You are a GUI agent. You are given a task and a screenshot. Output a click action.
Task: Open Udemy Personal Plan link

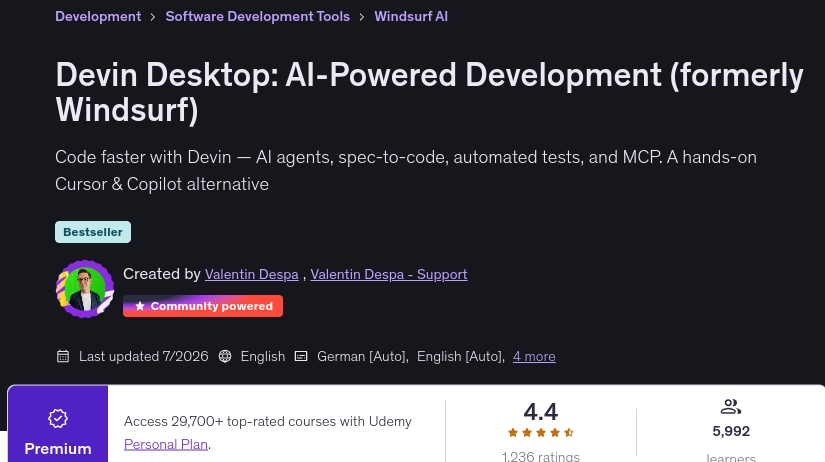[166, 444]
